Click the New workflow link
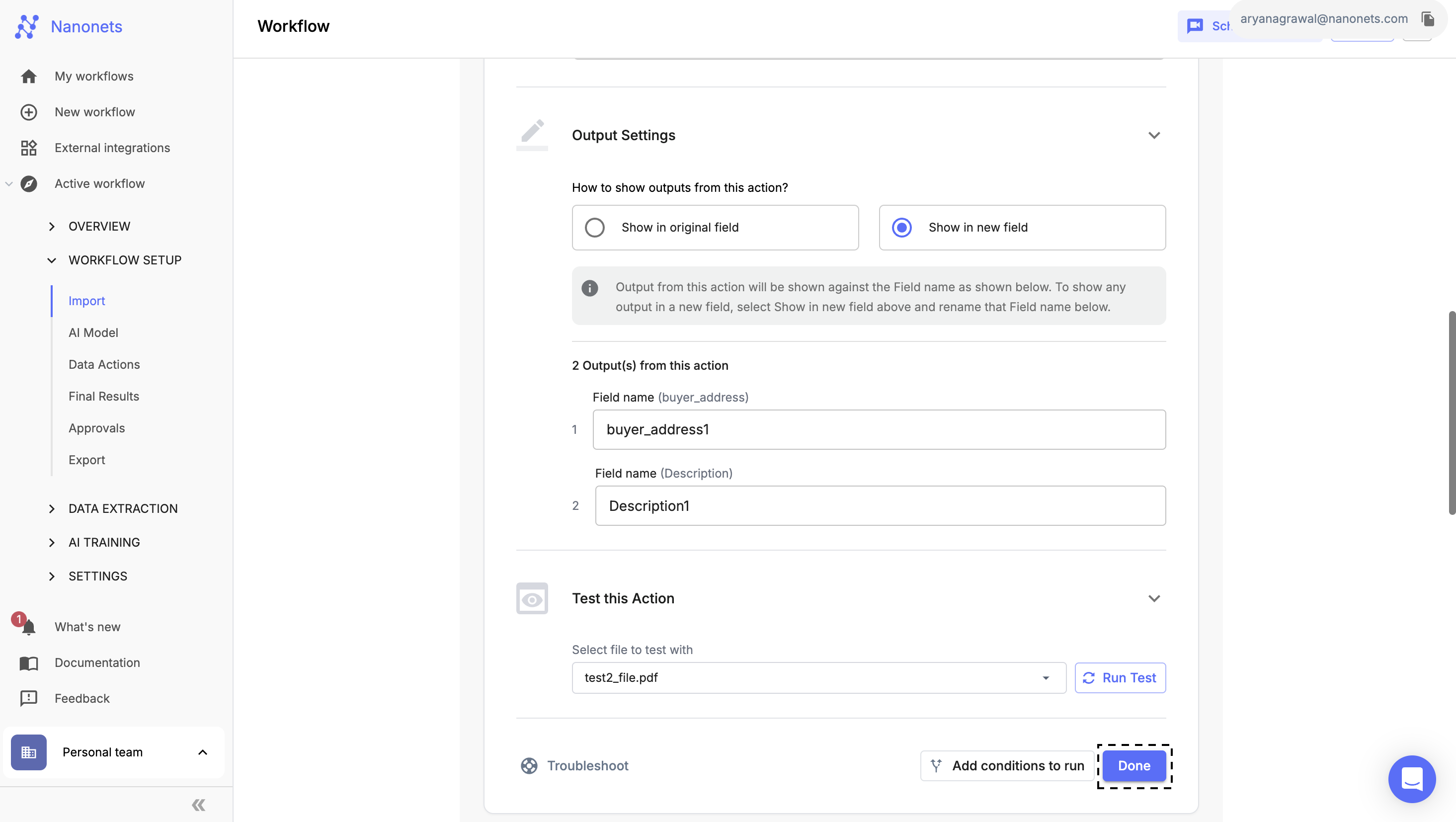The width and height of the screenshot is (1456, 822). (95, 112)
